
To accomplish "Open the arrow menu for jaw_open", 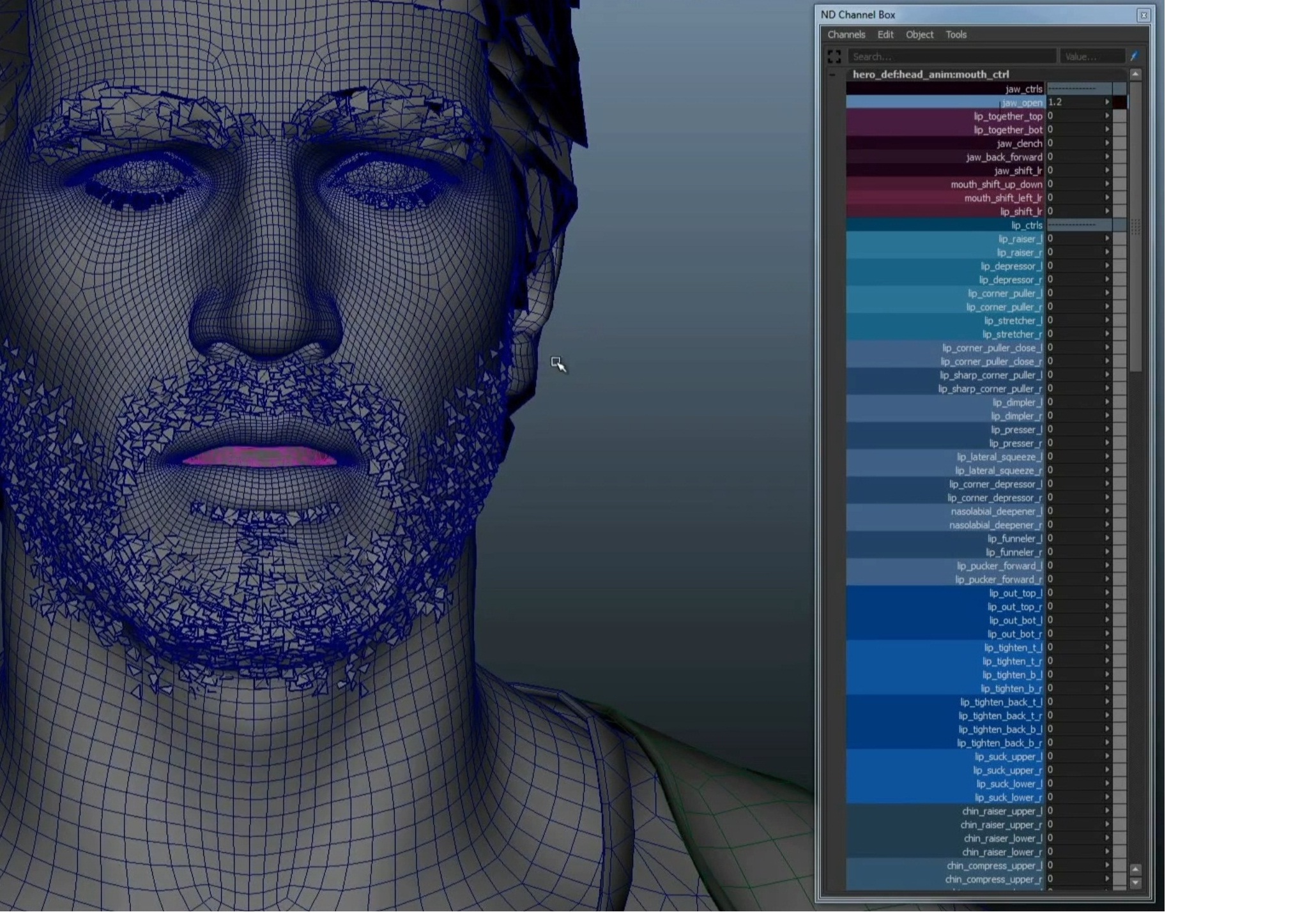I will pos(1107,102).
